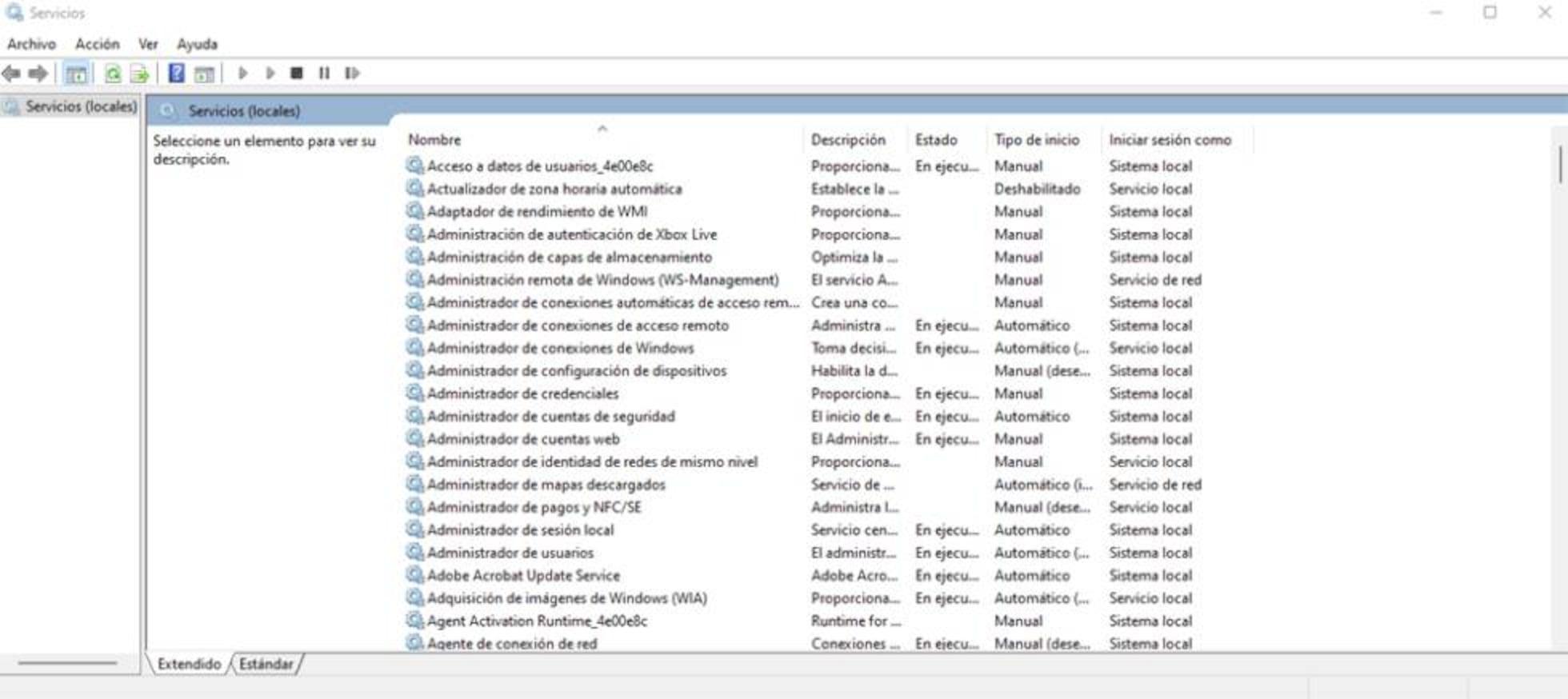1568x699 pixels.
Task: Click the Back arrow toolbar icon
Action: (11, 74)
